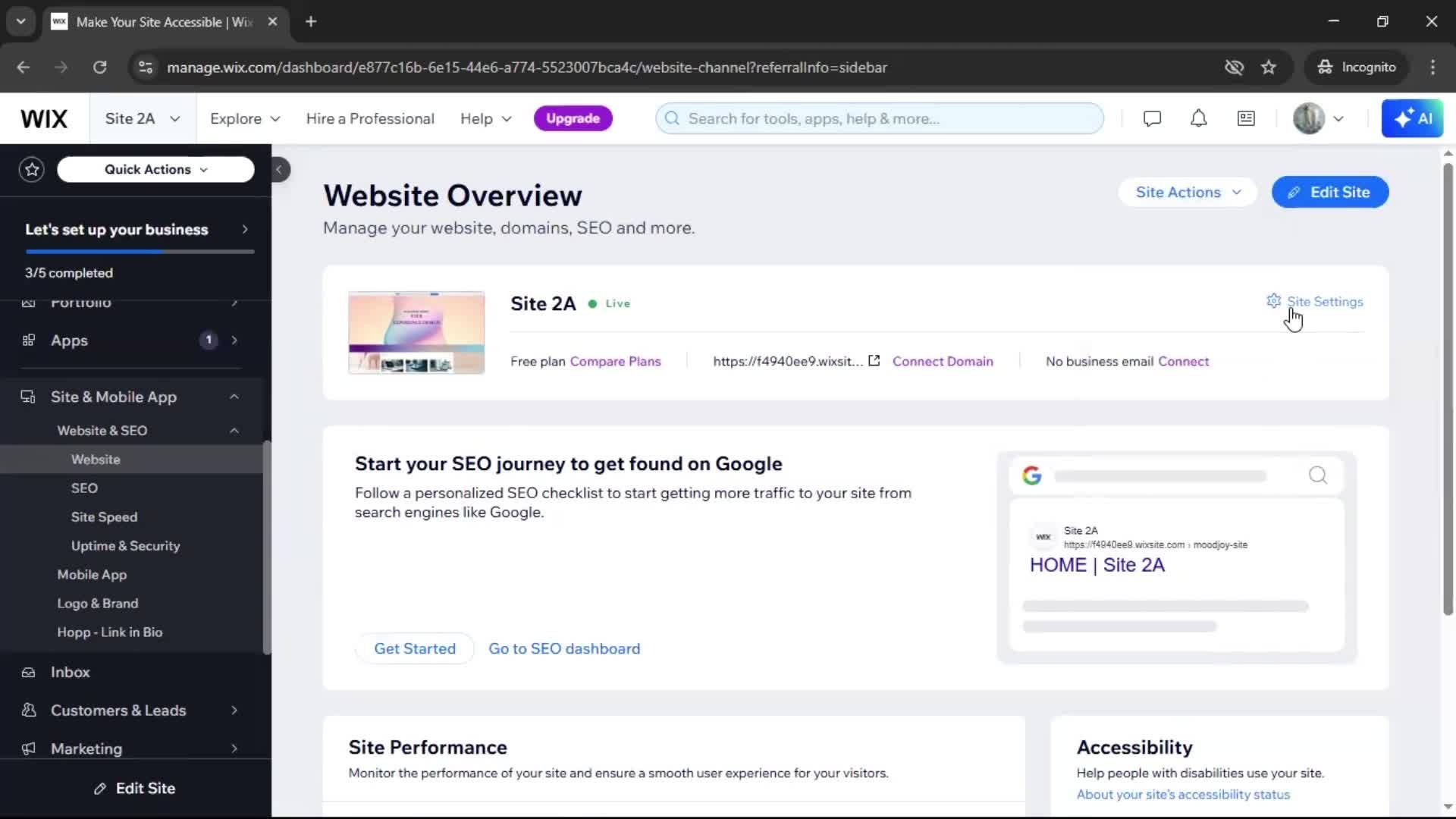Connect a business email link
Viewport: 1456px width, 819px height.
pos(1183,361)
